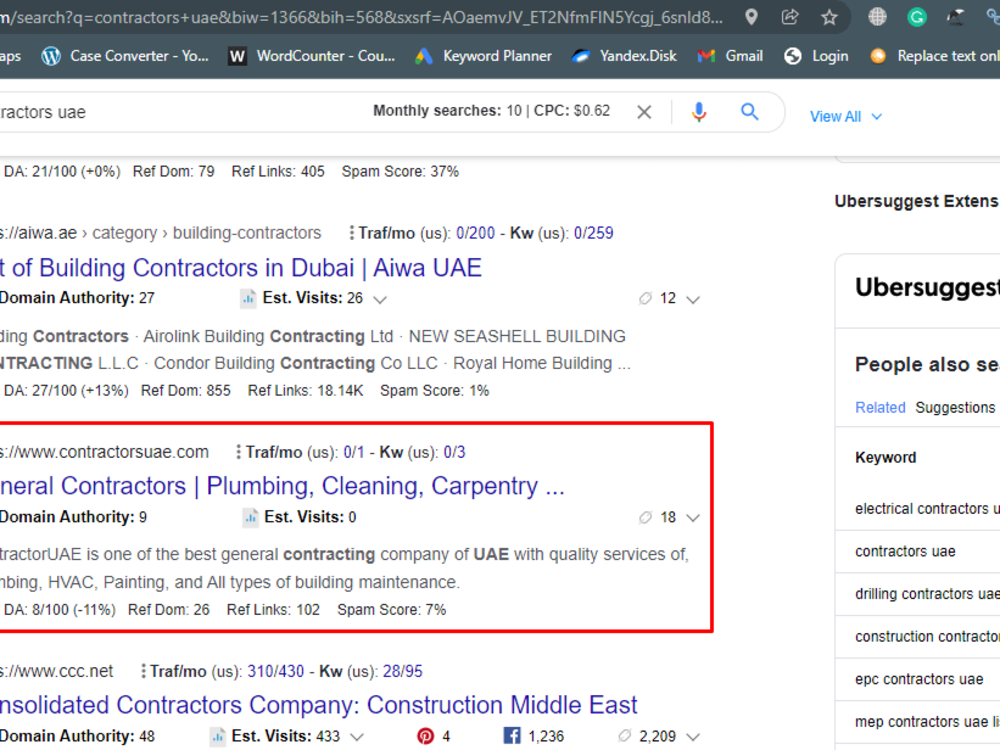Click the backlink icon beside 2,209
The image size is (1000, 750).
(625, 737)
